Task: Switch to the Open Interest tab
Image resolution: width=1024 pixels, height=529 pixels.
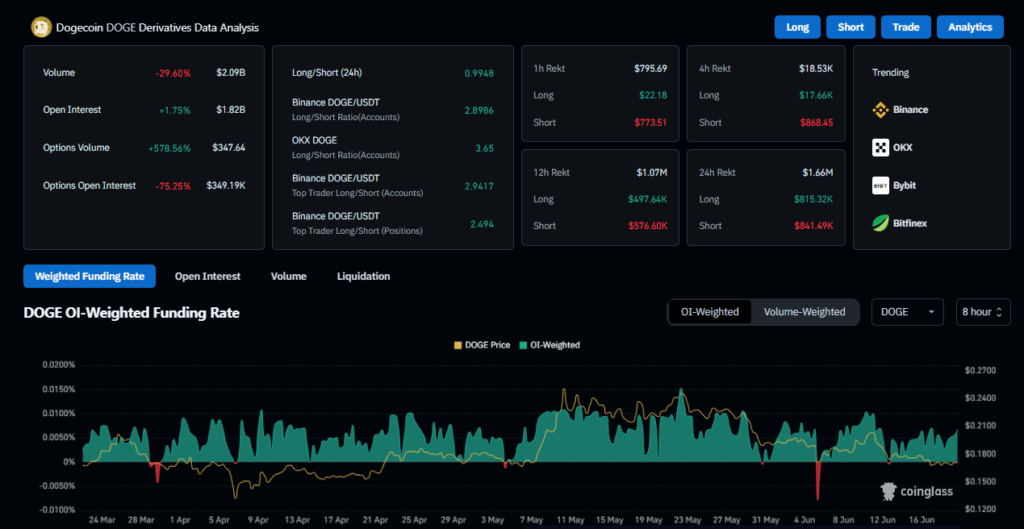Action: tap(208, 276)
